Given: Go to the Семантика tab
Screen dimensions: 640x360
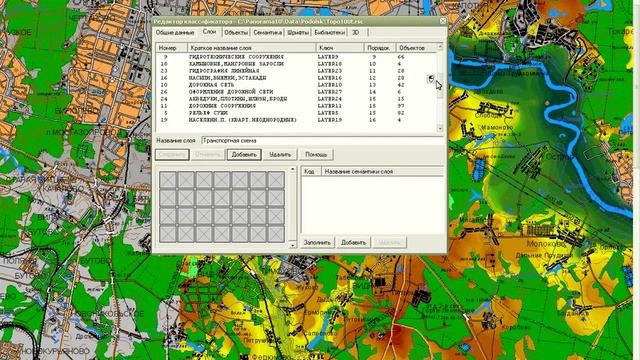Looking at the screenshot, I should [x=267, y=32].
